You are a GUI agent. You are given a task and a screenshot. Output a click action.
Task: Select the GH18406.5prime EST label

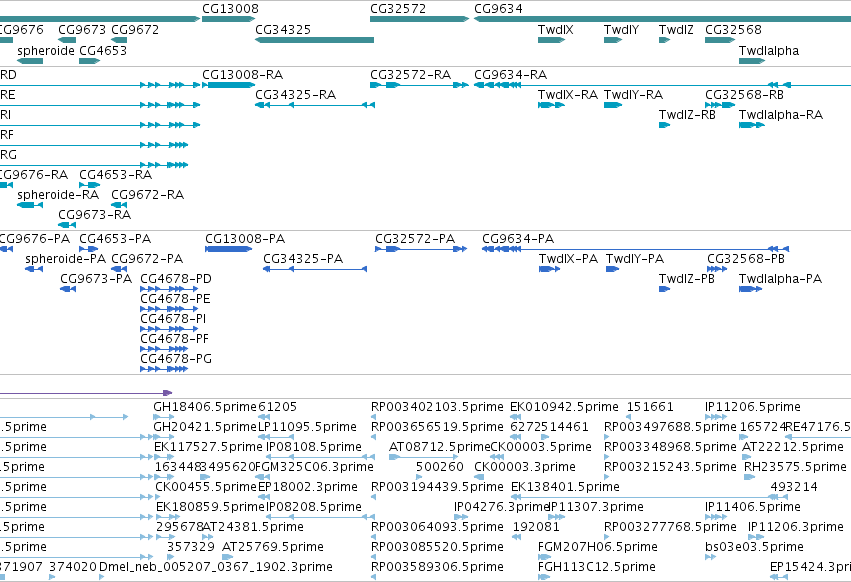205,407
